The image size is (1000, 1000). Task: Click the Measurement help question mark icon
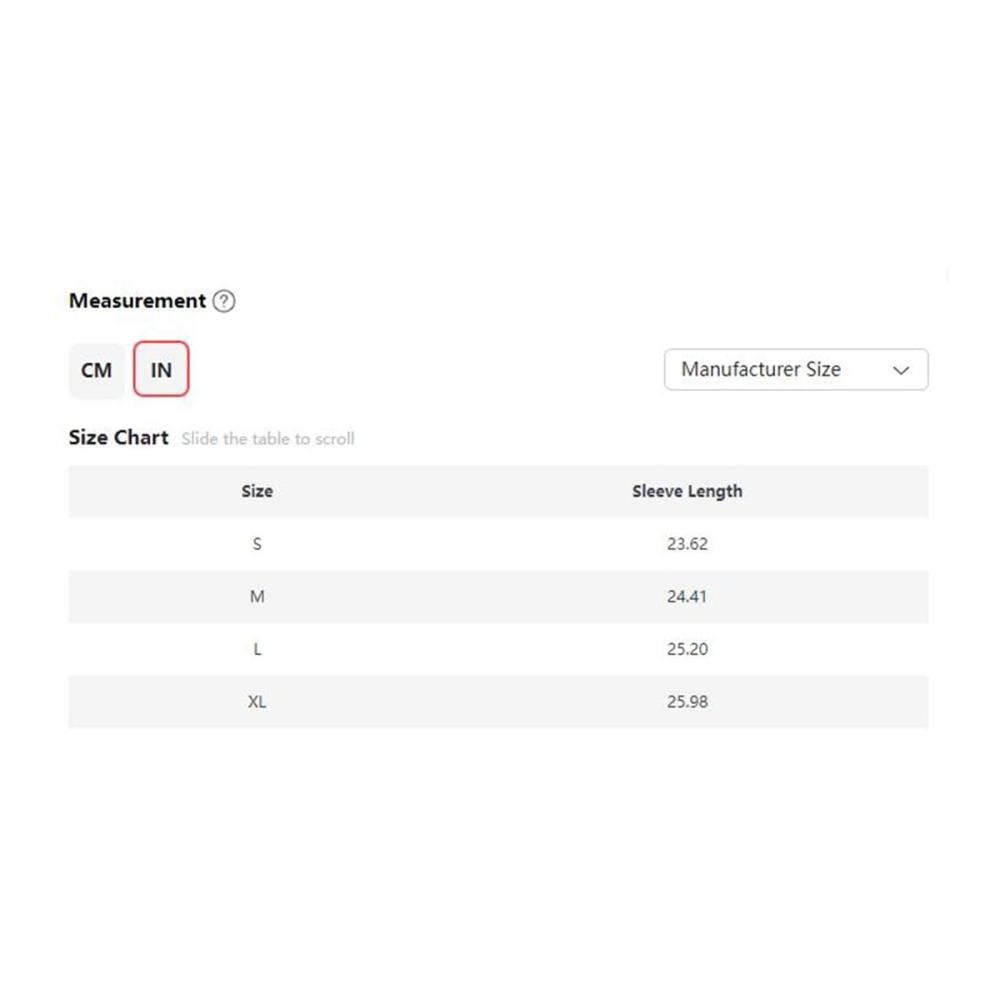[224, 301]
